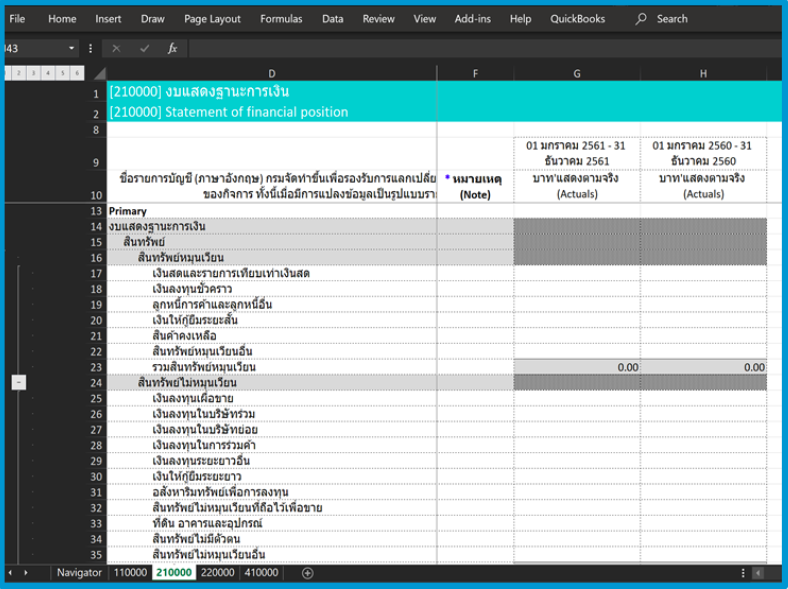The image size is (788, 589).
Task: Open the QuickBooks ribbon tab
Action: point(577,19)
